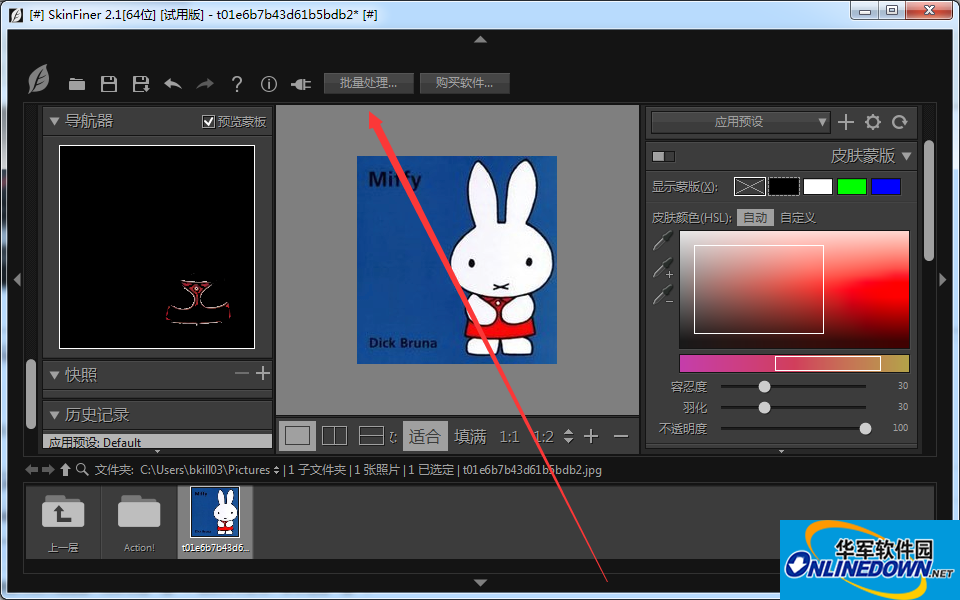Viewport: 960px width, 600px height.
Task: Switch to single view layout
Action: [x=298, y=436]
